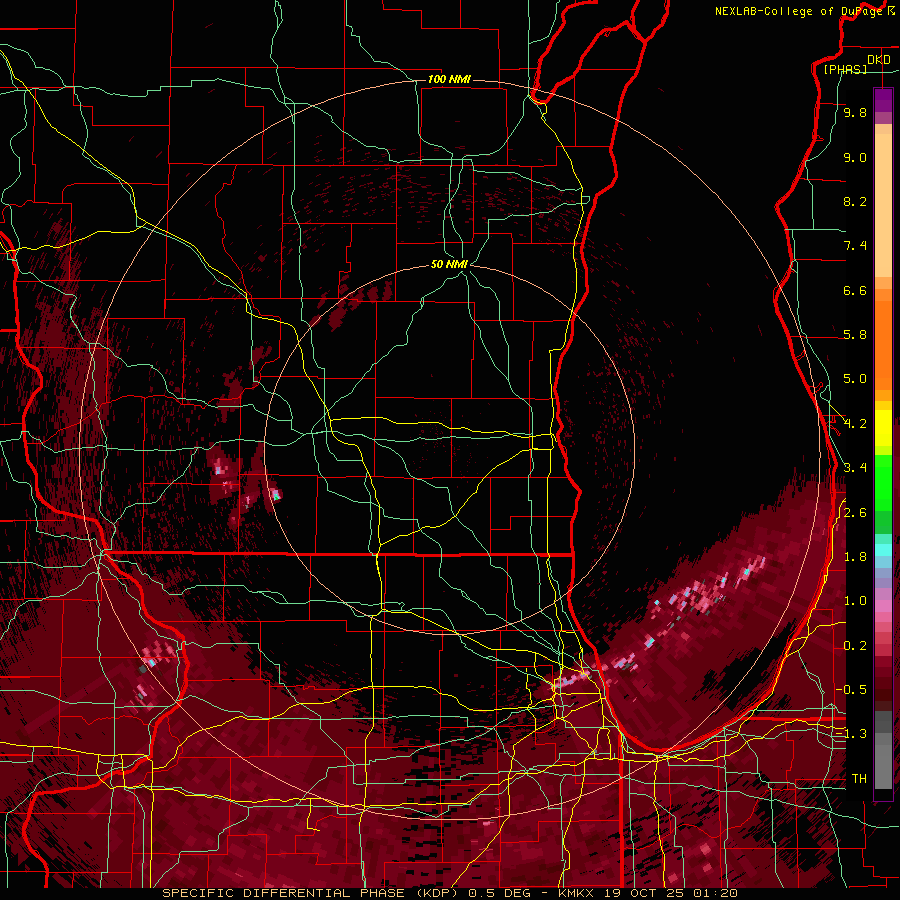Click the cyan segment of the color bar
Image resolution: width=900 pixels, height=900 pixels.
point(883,550)
